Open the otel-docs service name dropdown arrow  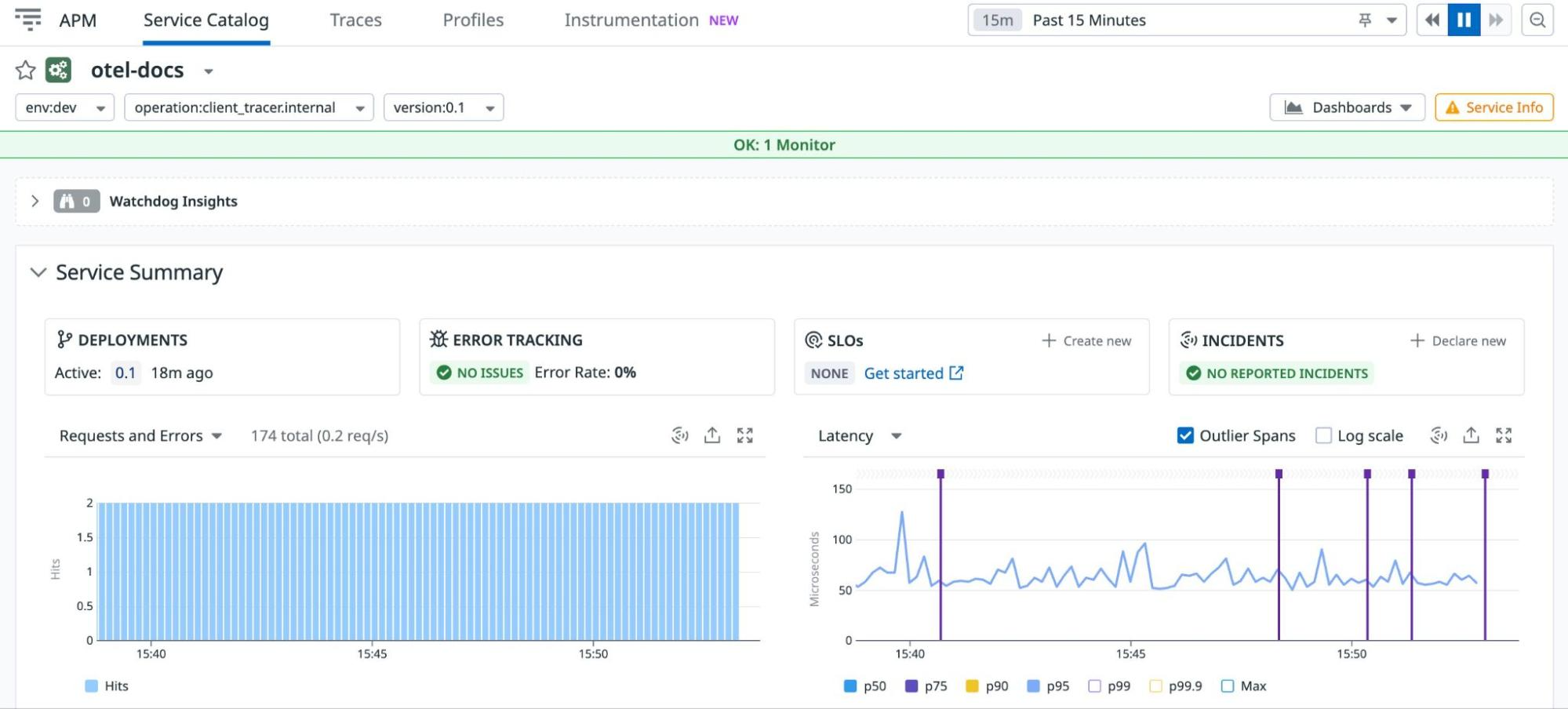(209, 71)
